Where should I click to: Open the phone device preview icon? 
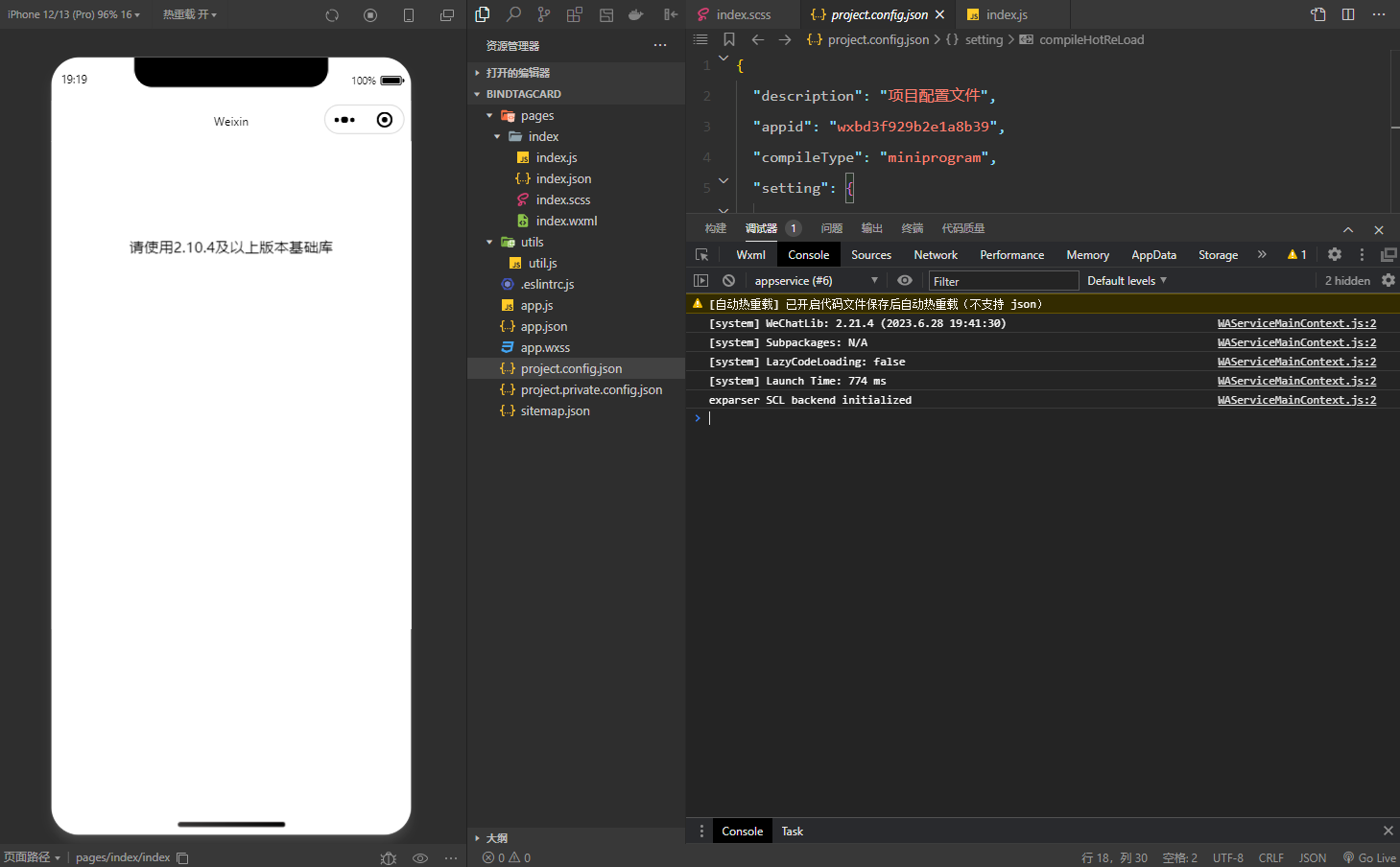(409, 15)
